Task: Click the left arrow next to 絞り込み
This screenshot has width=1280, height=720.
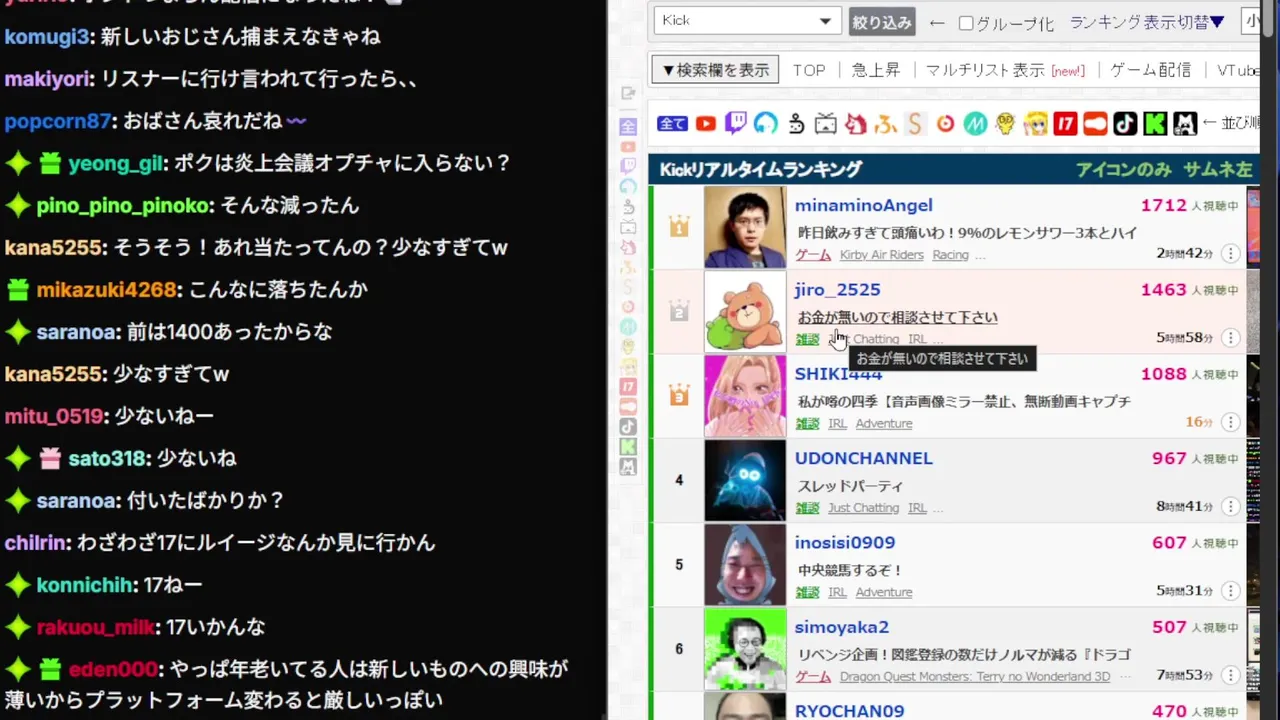Action: point(937,23)
